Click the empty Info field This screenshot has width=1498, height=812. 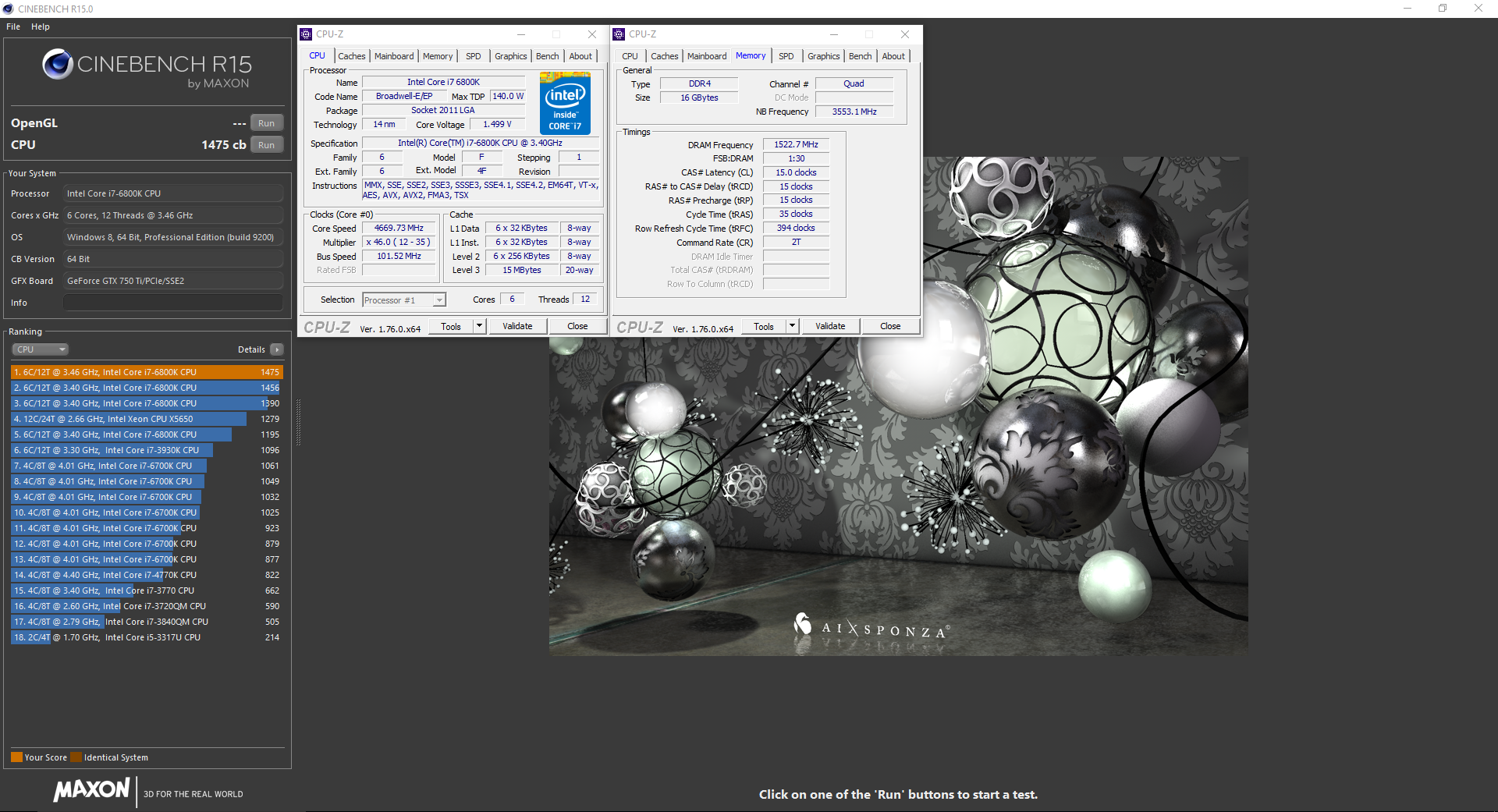coord(173,303)
